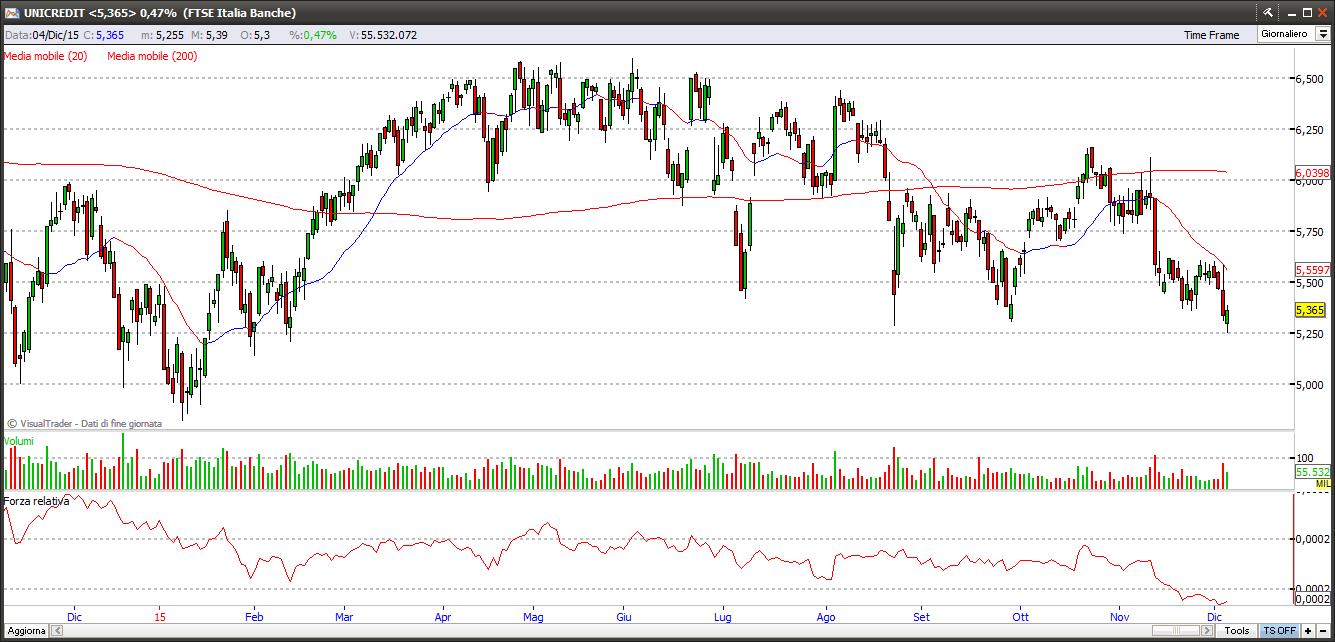The width and height of the screenshot is (1335, 642).
Task: Click the 55.532 volume value tag
Action: pyautogui.click(x=1312, y=471)
